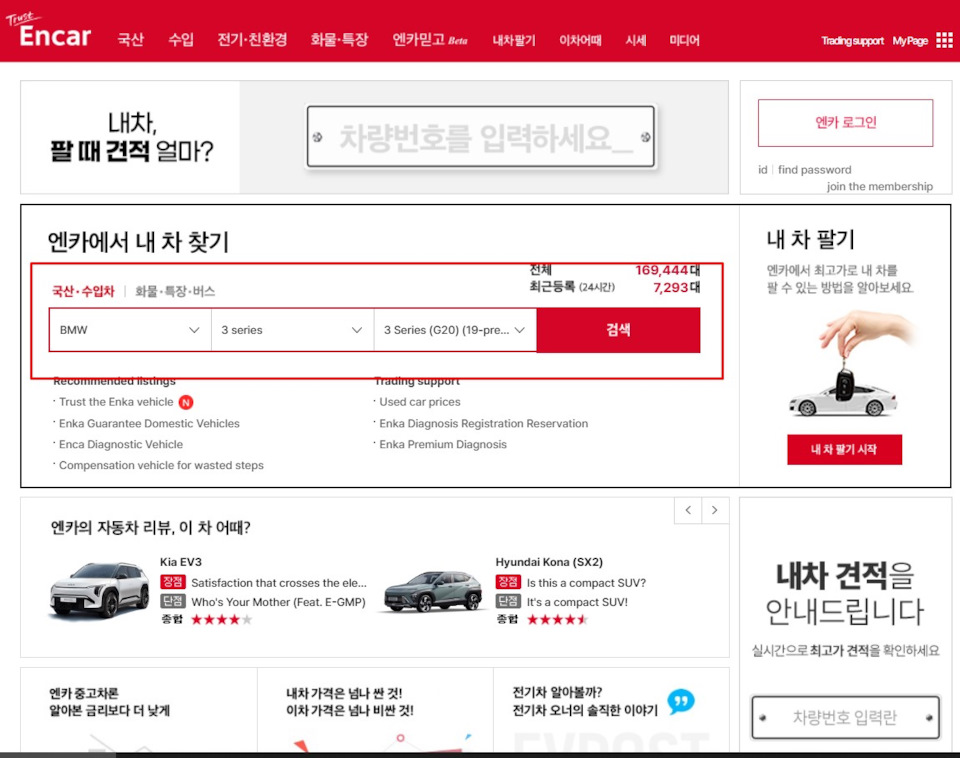
Task: Click the 내차 견적을 안내드립니다 banner
Action: click(845, 593)
